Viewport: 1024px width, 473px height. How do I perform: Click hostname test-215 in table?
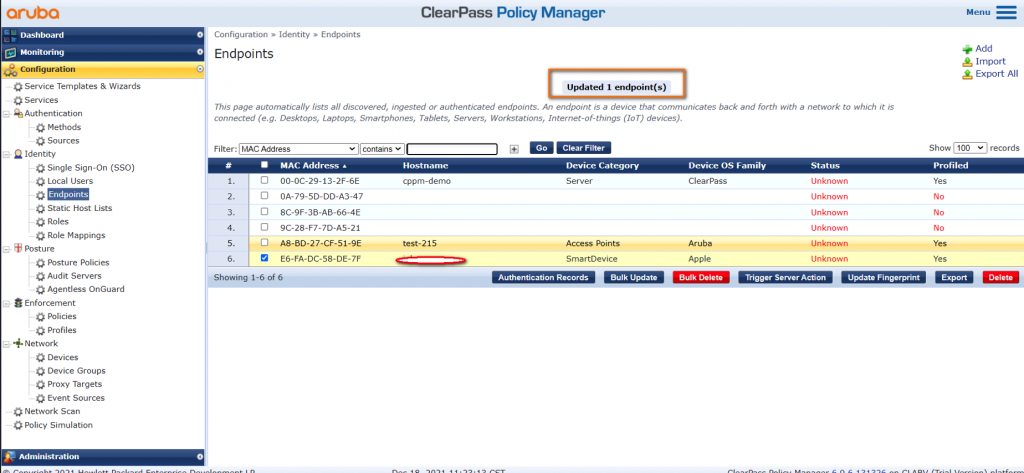[419, 243]
